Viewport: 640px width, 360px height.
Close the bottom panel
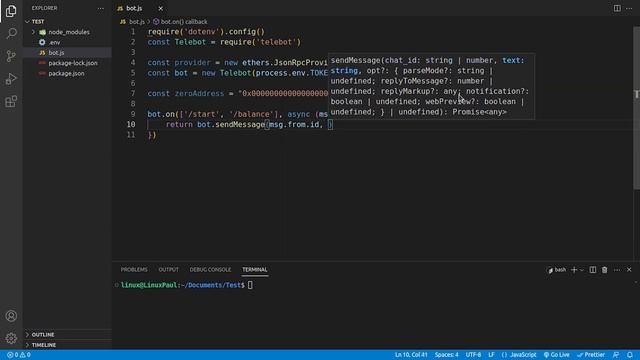pos(629,270)
